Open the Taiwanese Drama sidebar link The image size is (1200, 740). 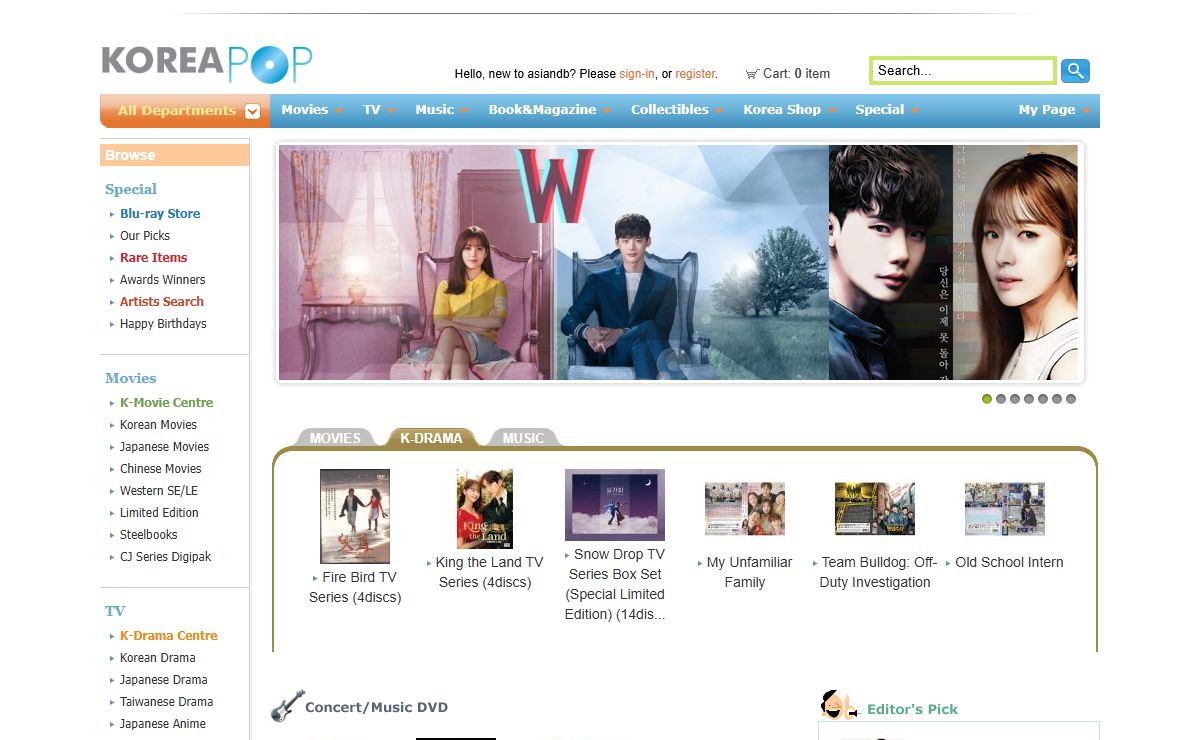click(x=167, y=702)
